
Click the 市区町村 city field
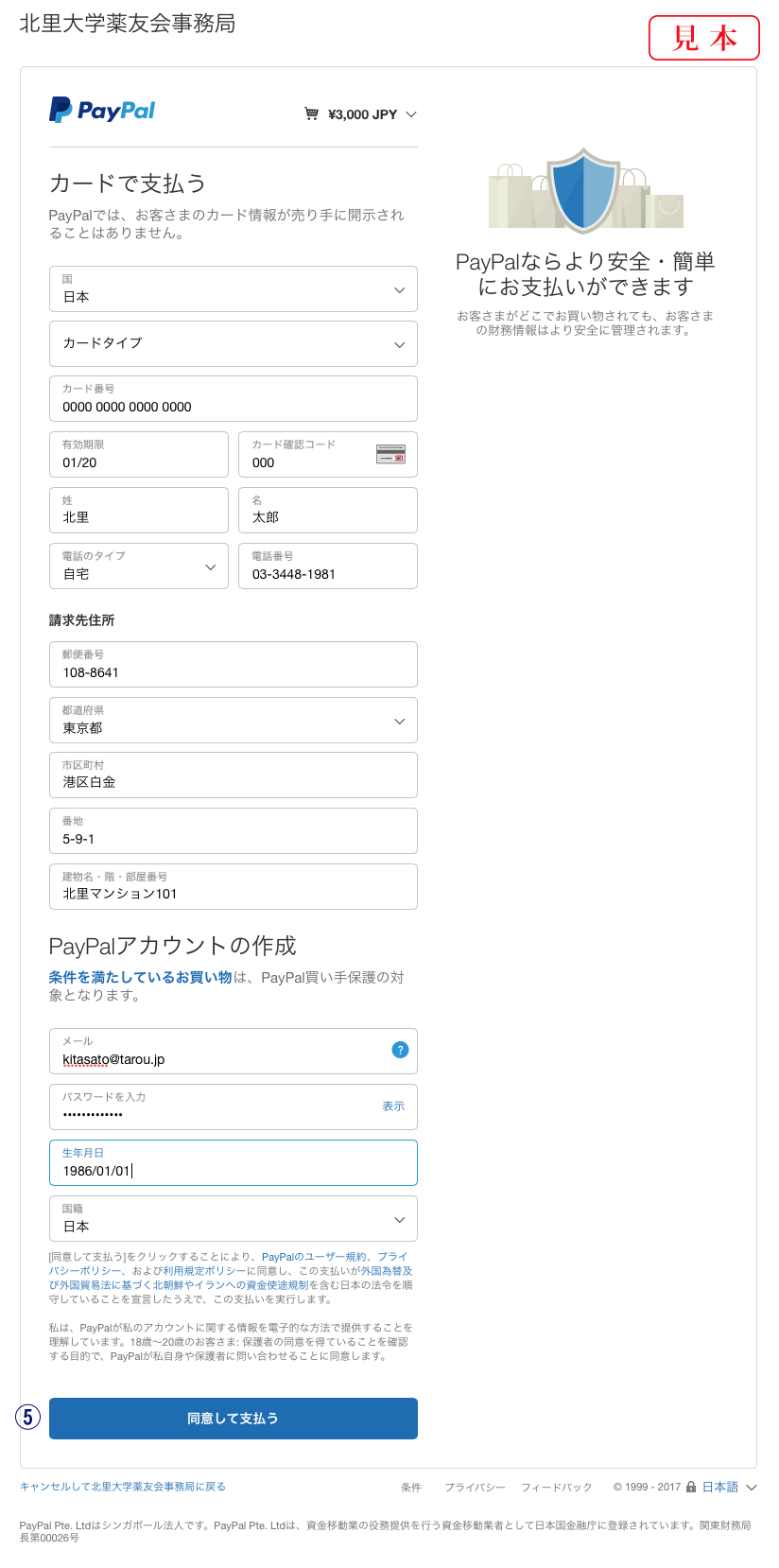(x=234, y=775)
